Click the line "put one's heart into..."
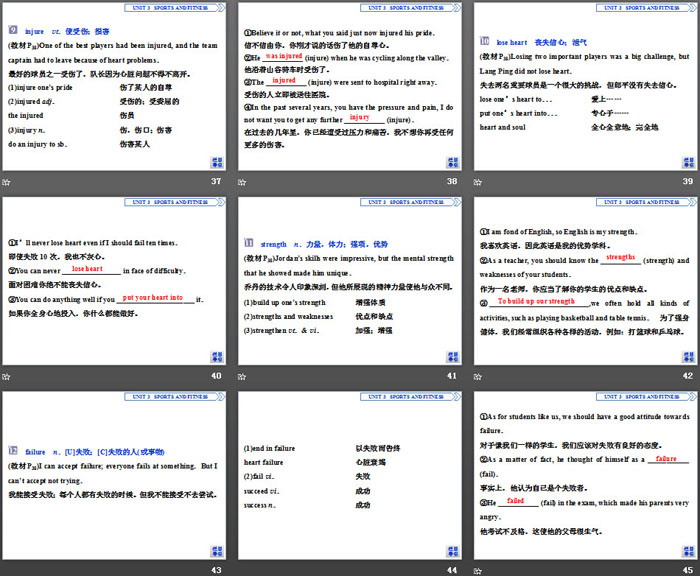700x576 pixels. (518, 113)
